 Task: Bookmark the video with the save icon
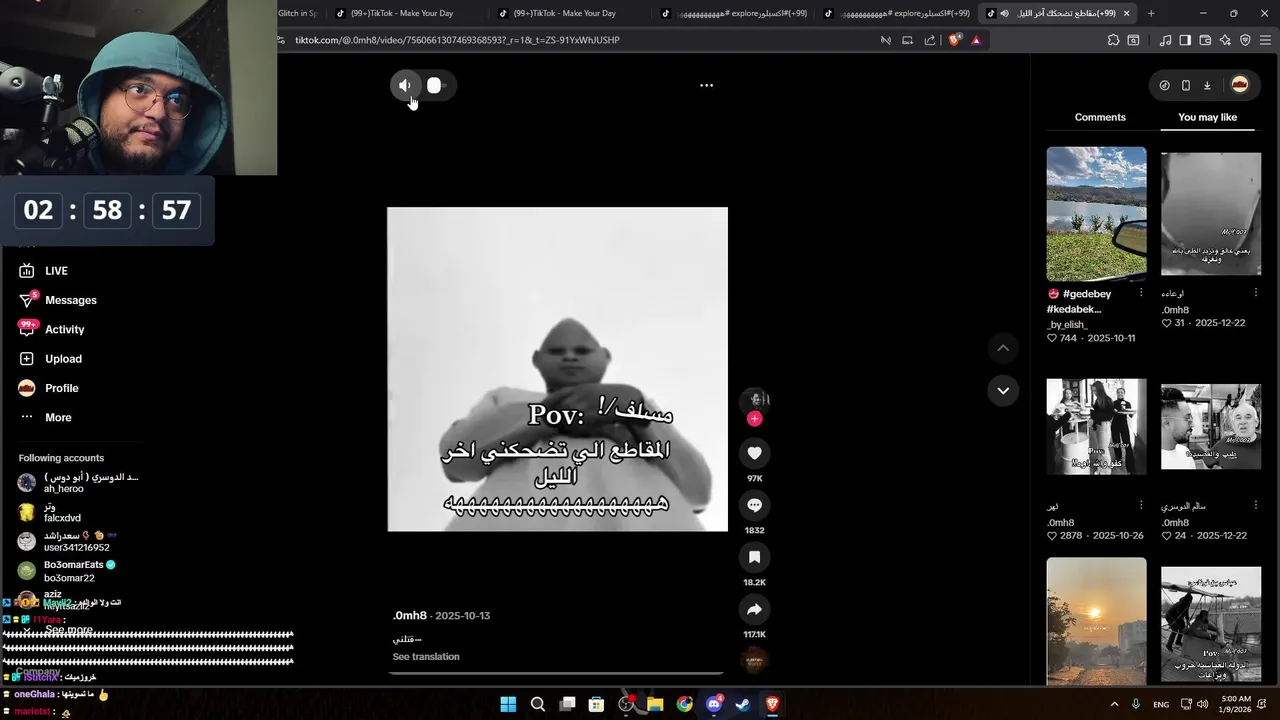click(754, 557)
